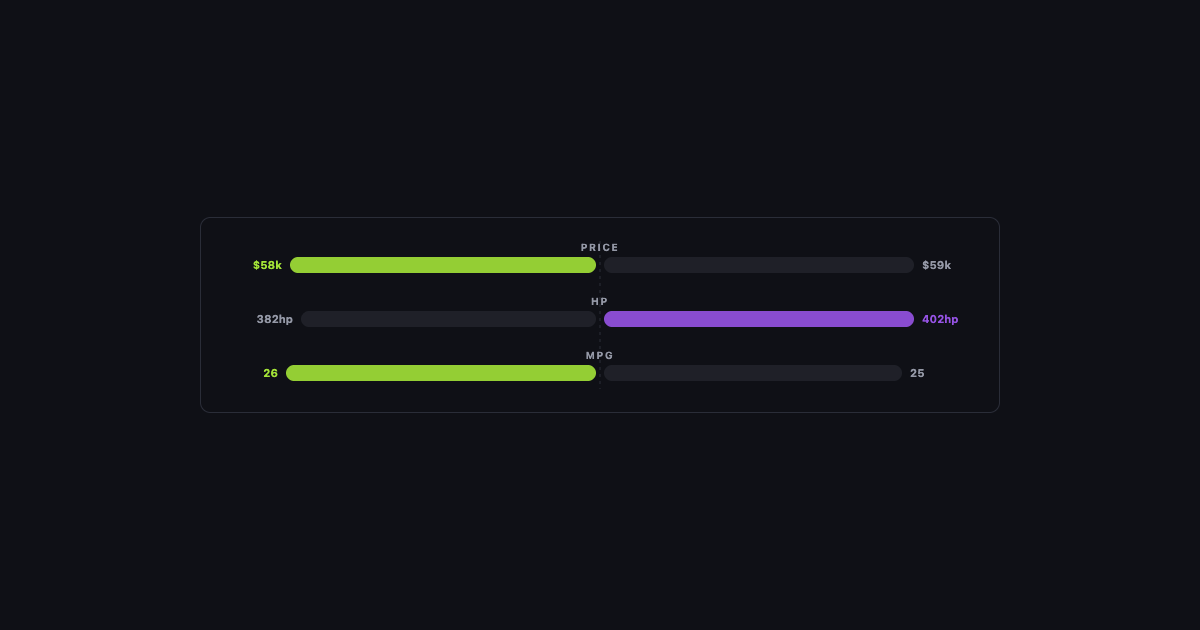The width and height of the screenshot is (1200, 630).
Task: Click the PRICE row heading
Action: point(600,247)
